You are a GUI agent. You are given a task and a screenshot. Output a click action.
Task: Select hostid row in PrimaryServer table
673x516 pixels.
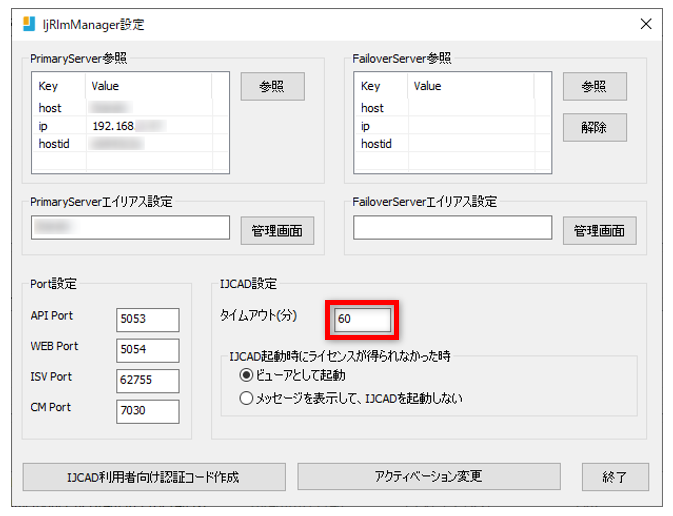130,144
